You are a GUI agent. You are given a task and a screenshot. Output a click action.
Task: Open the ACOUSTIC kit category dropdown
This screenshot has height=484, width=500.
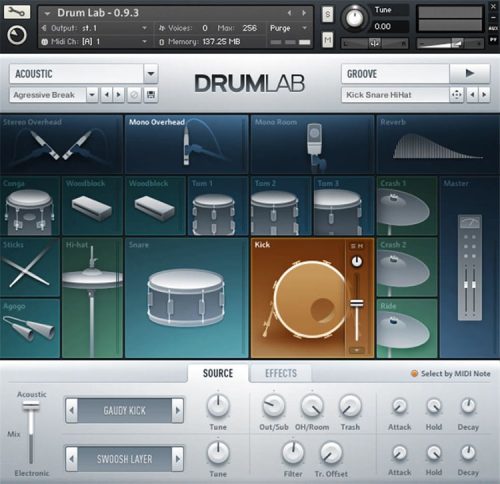(151, 73)
